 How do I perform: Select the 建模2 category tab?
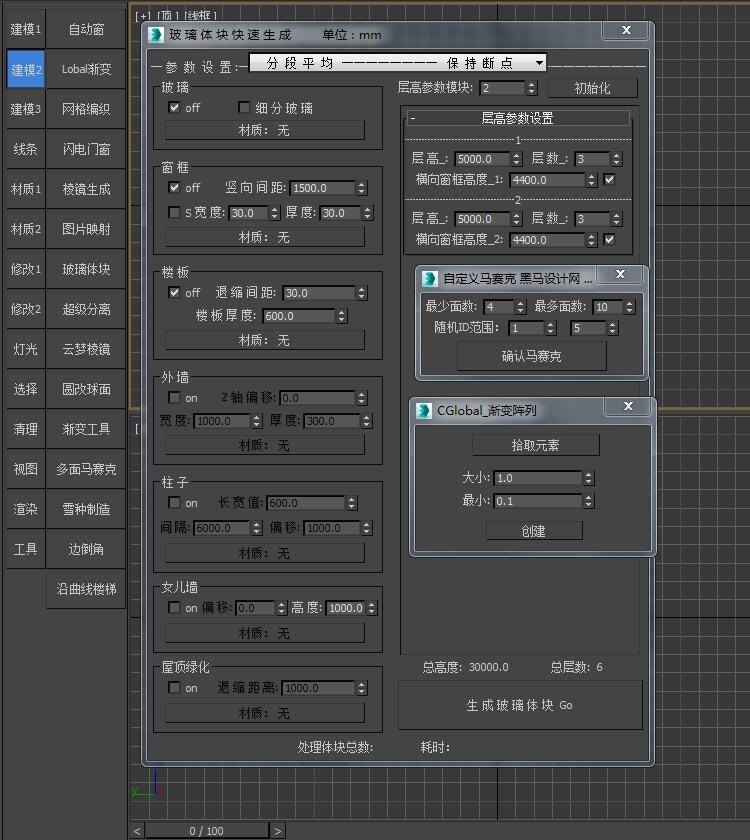coord(26,69)
